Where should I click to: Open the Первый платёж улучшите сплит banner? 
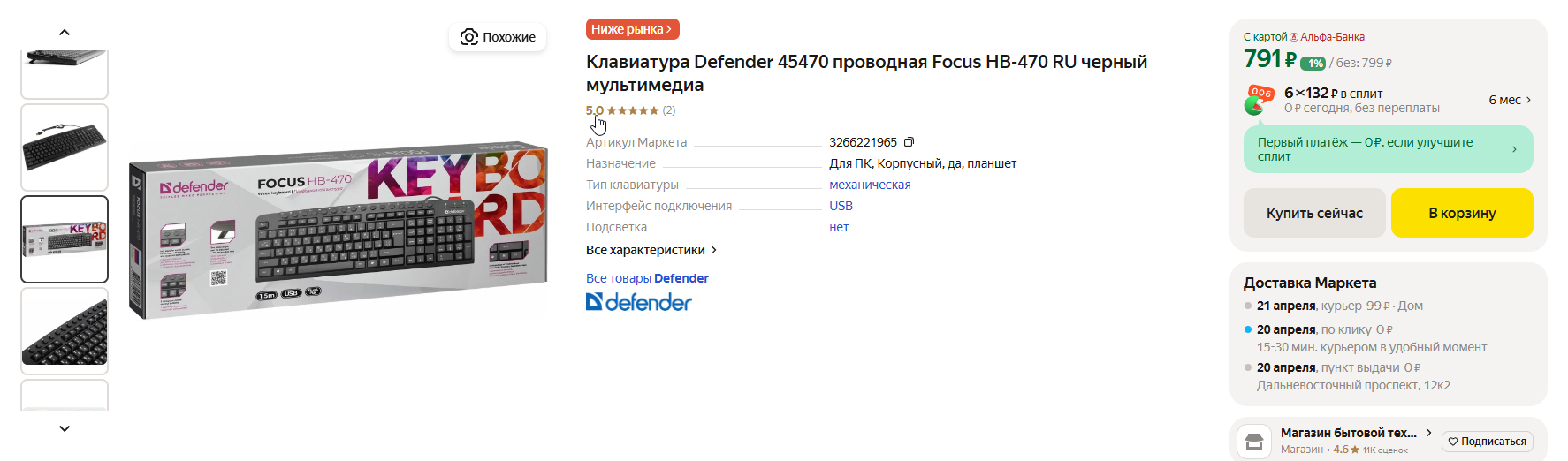pyautogui.click(x=1388, y=149)
